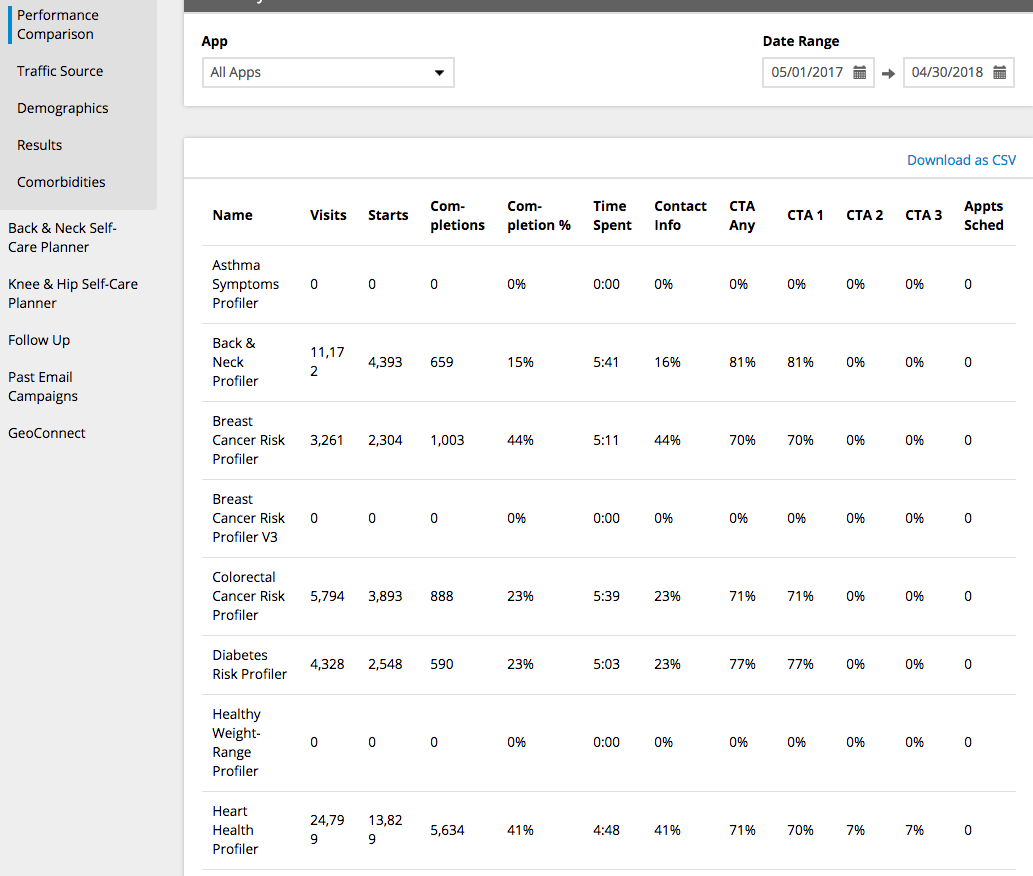
Task: Open the end date calendar icon
Action: 999,72
